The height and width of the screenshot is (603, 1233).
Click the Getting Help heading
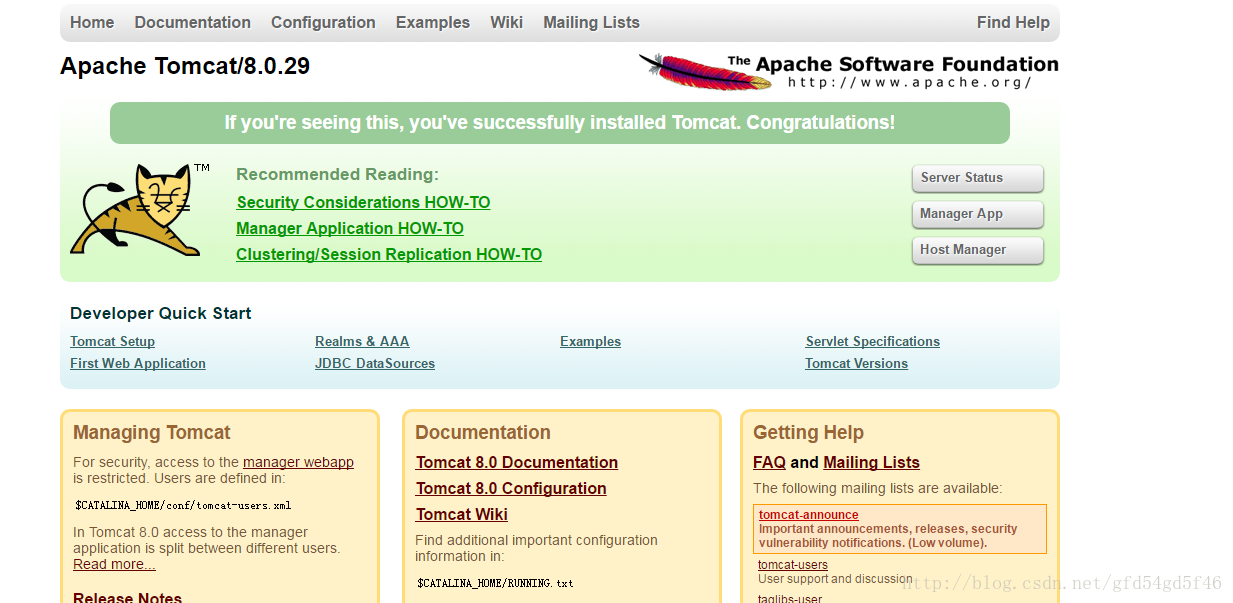[808, 432]
